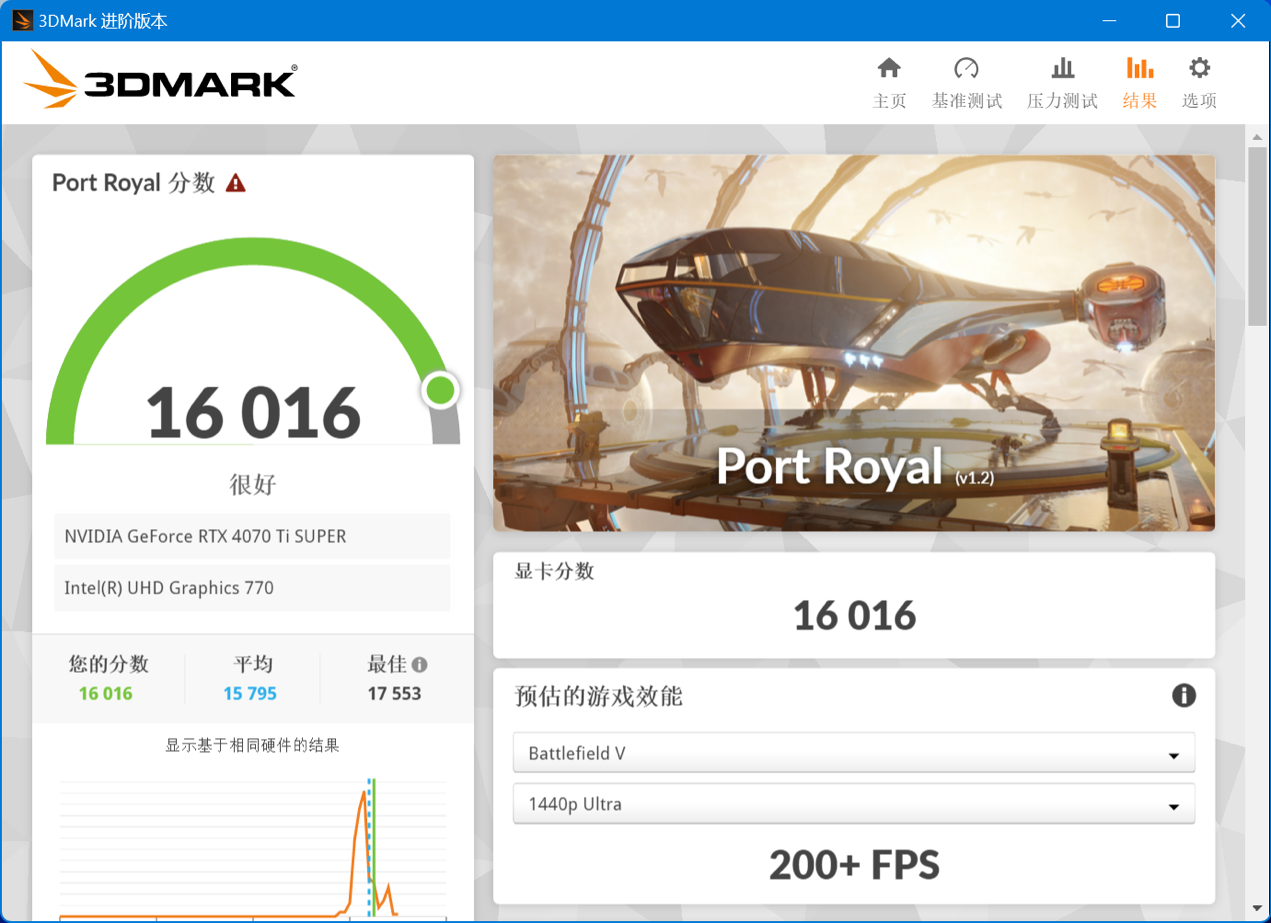Viewport: 1271px width, 923px height.
Task: Click the 基准测试 tab label
Action: tap(966, 101)
